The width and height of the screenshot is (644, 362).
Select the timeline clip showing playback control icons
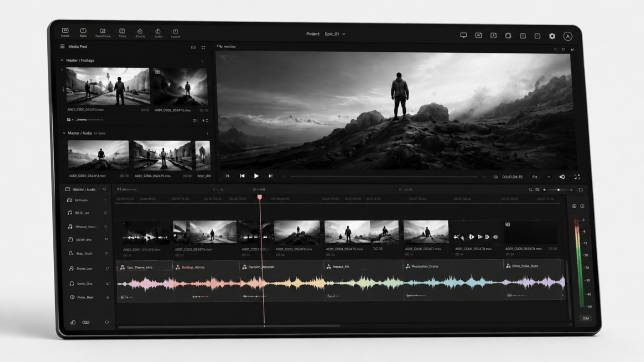[x=476, y=236]
